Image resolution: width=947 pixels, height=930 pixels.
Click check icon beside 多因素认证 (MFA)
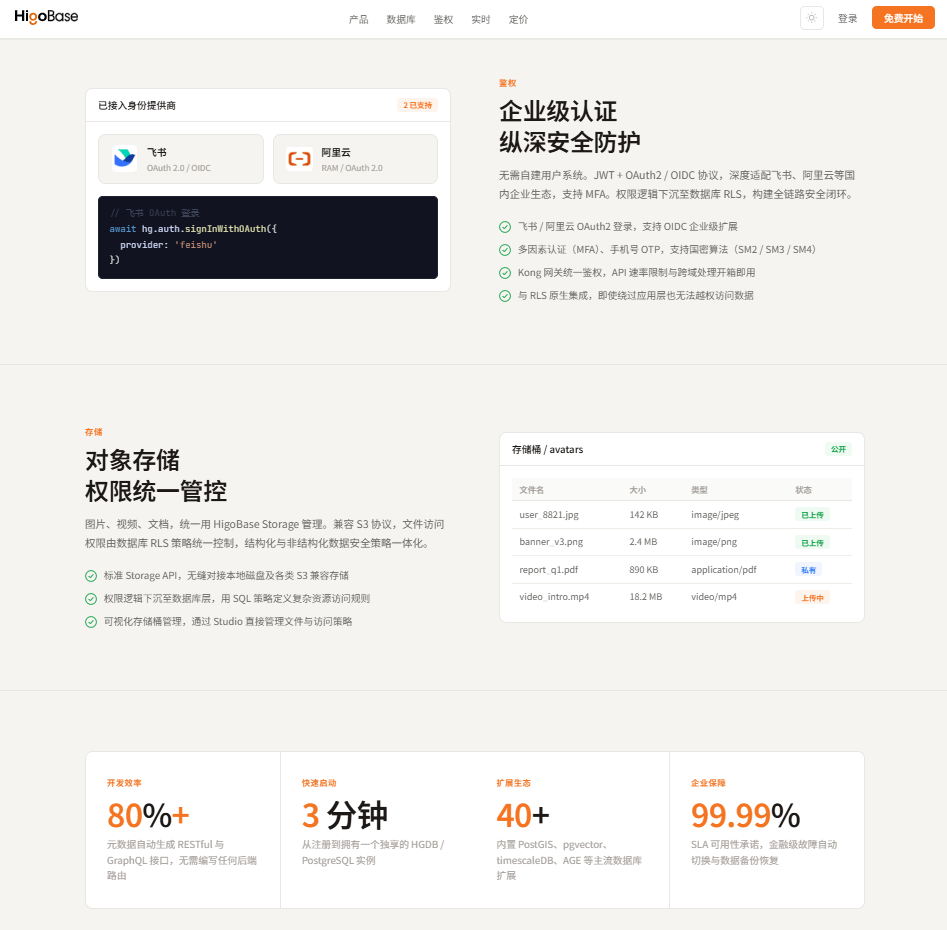click(505, 249)
